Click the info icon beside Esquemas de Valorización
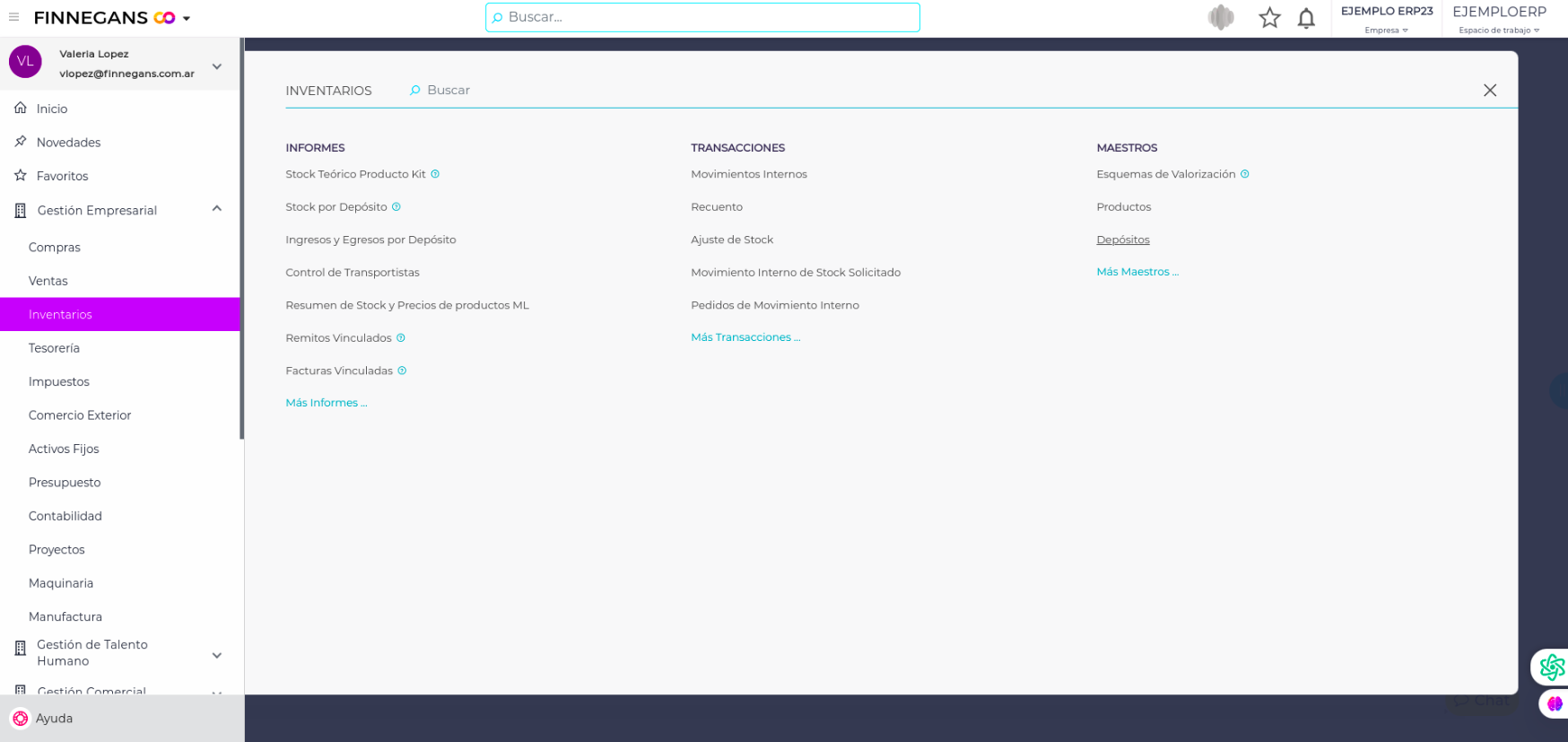 pos(1245,174)
